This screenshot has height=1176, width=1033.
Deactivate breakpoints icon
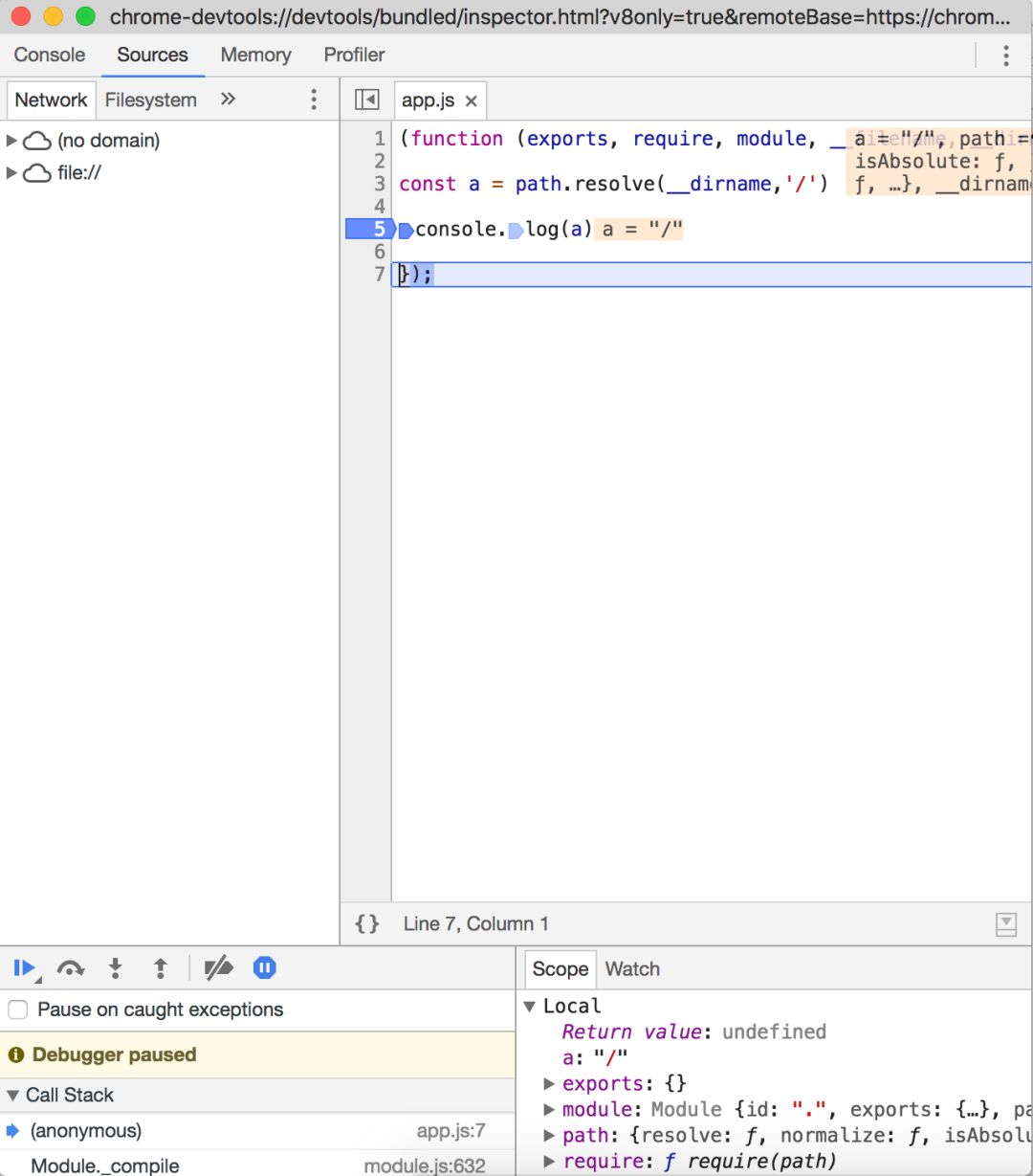coord(219,968)
